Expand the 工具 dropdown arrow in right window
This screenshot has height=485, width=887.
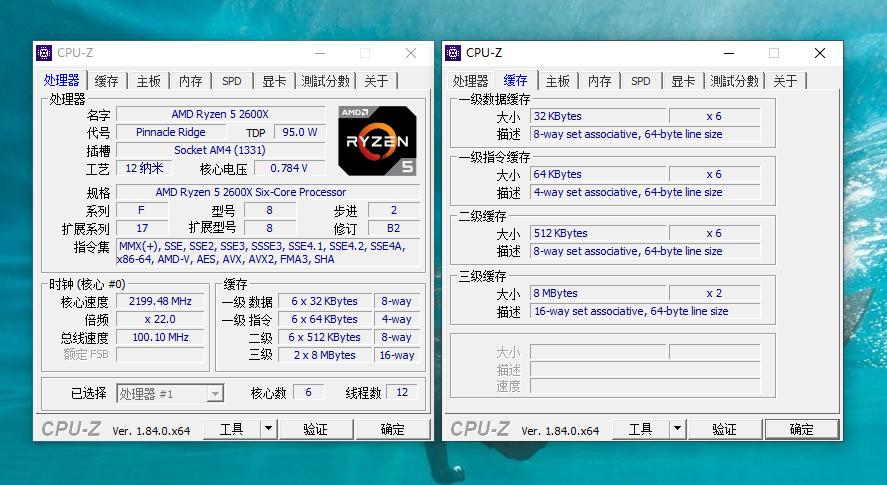point(678,429)
